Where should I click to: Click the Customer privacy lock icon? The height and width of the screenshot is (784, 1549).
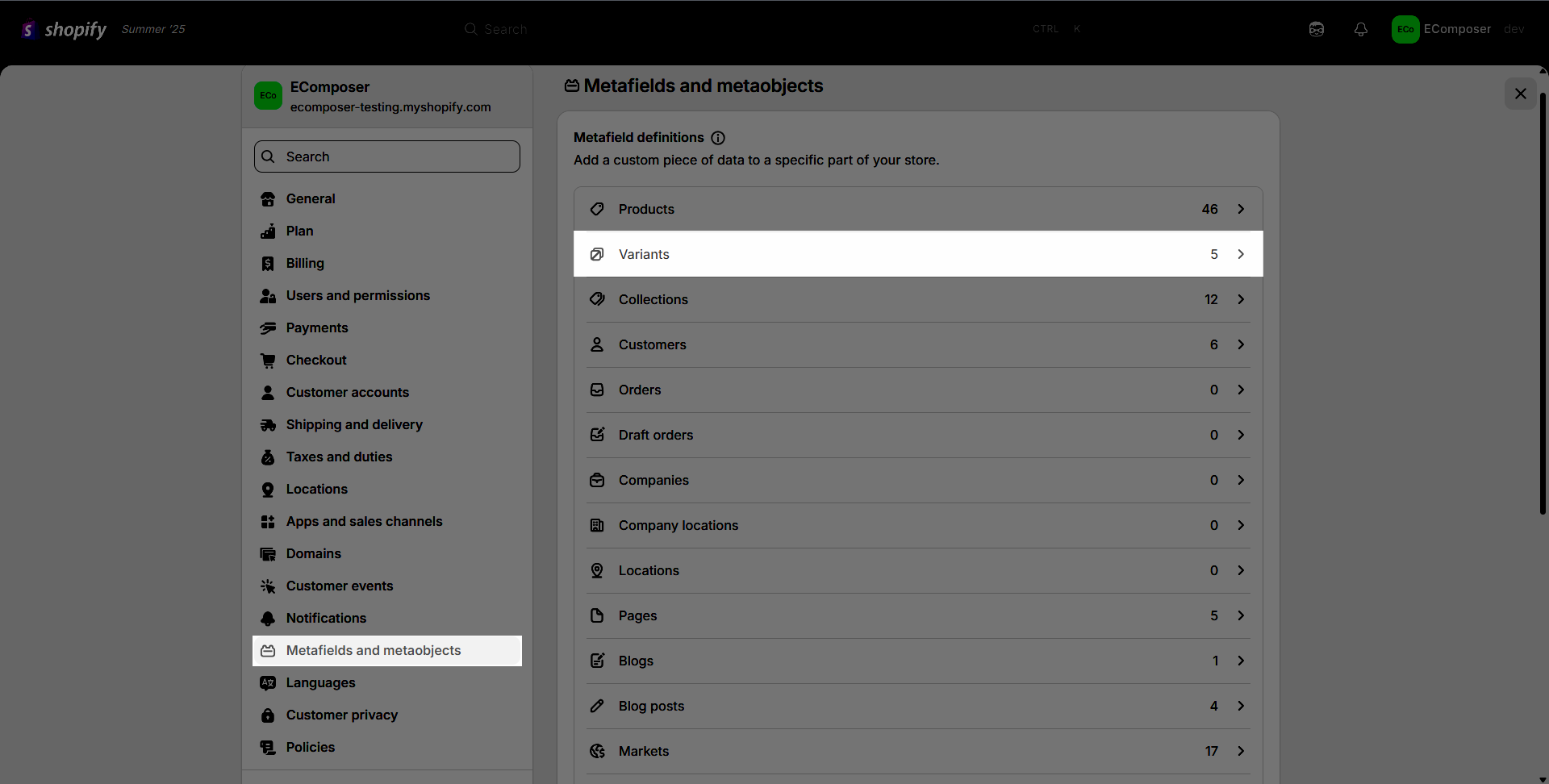(268, 715)
